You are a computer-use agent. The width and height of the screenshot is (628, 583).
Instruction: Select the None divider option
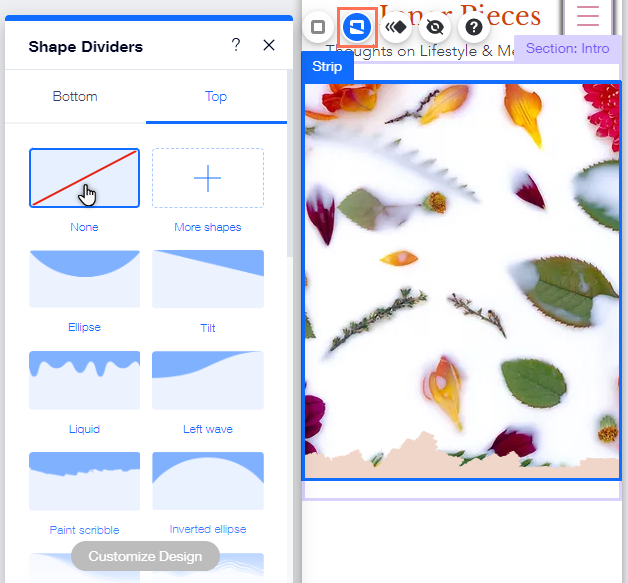pos(84,178)
